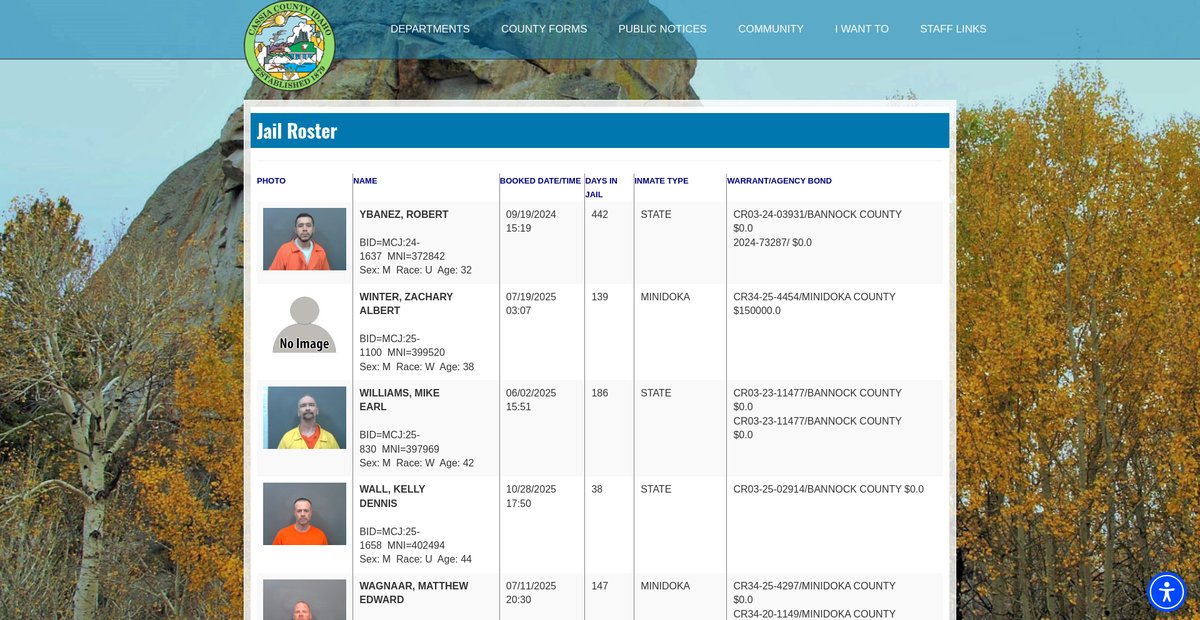1200x620 pixels.
Task: Click the STATE inmate type for Williams
Action: [x=656, y=393]
